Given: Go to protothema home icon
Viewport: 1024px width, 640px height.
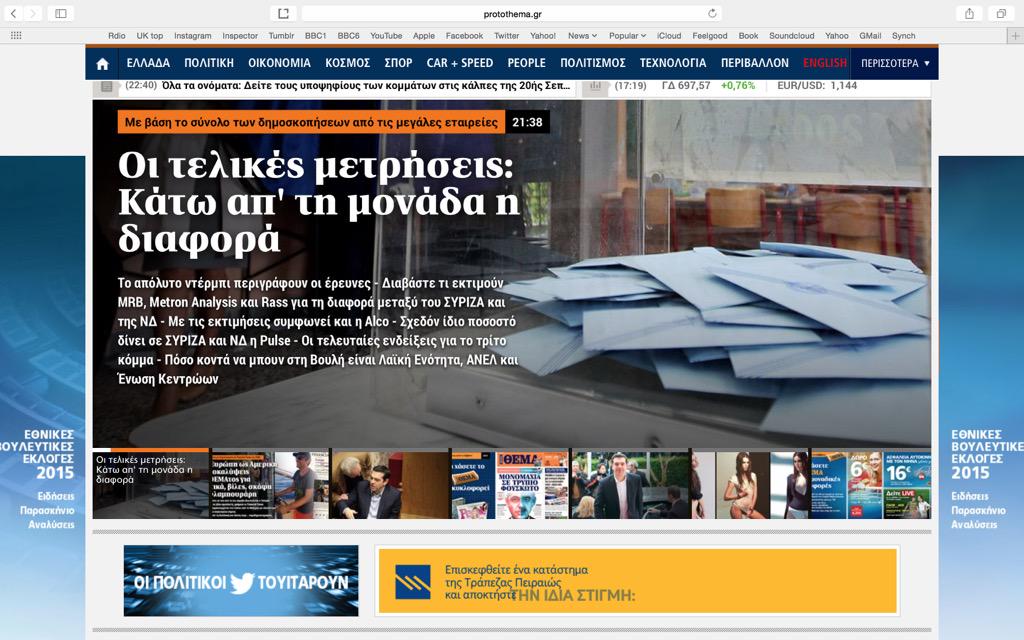Looking at the screenshot, I should 103,63.
